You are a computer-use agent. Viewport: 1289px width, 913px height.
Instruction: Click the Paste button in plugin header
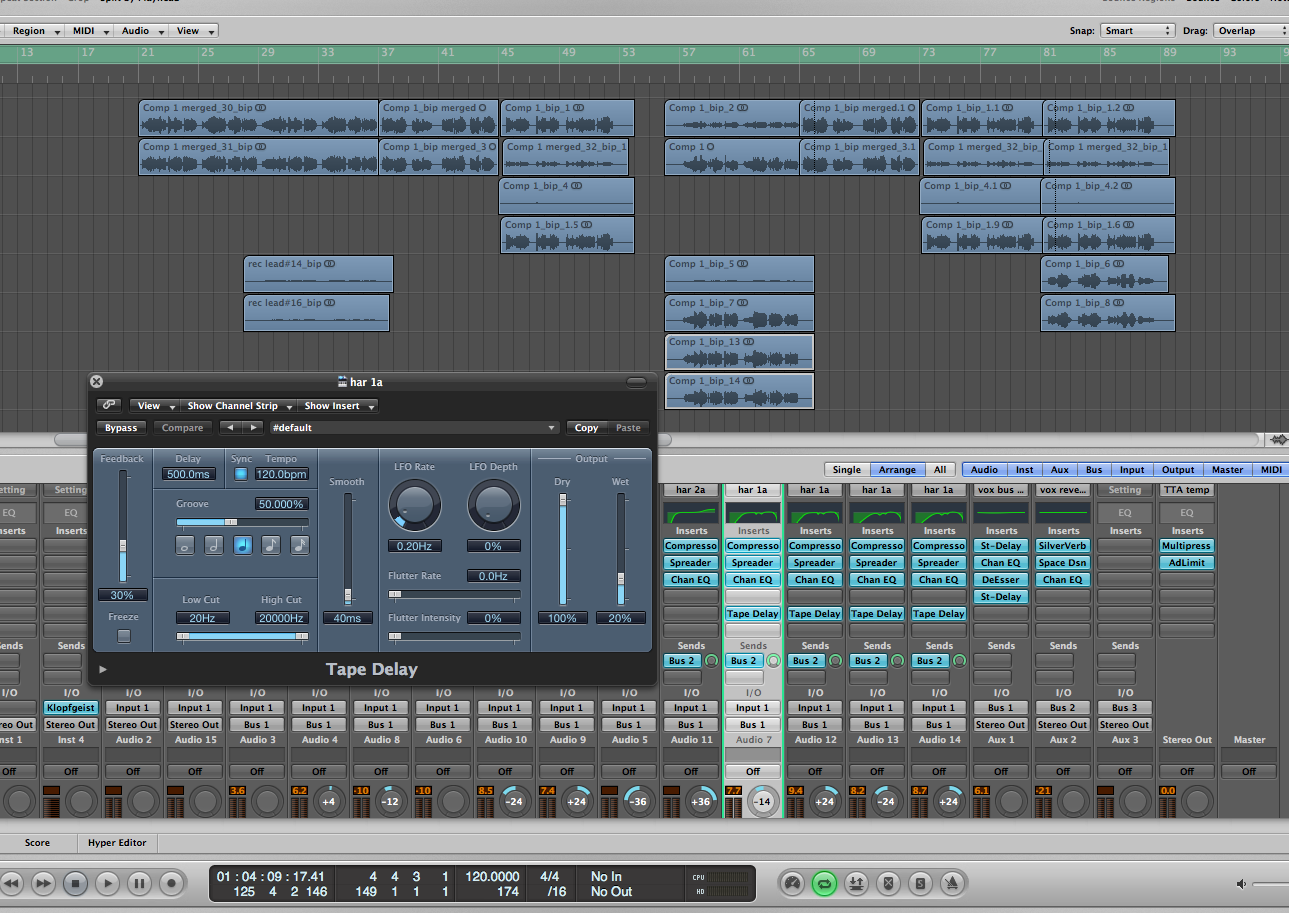coord(628,428)
